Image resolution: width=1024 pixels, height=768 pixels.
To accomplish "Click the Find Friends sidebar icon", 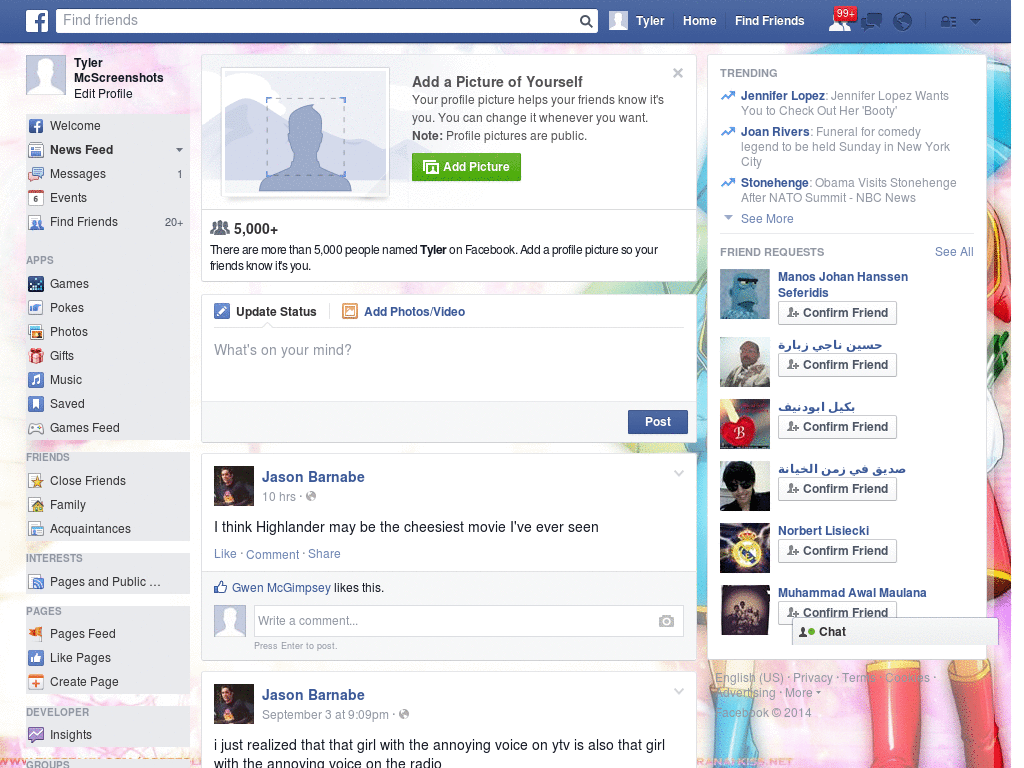I will [x=36, y=222].
